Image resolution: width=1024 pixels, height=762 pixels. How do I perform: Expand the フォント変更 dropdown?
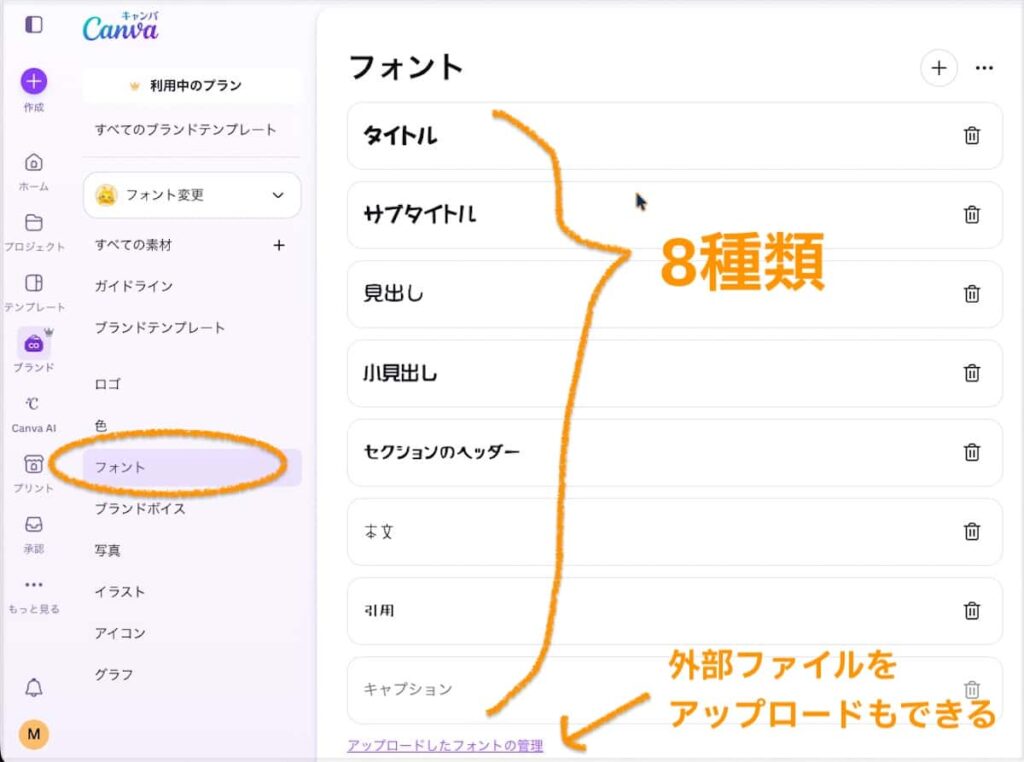190,195
